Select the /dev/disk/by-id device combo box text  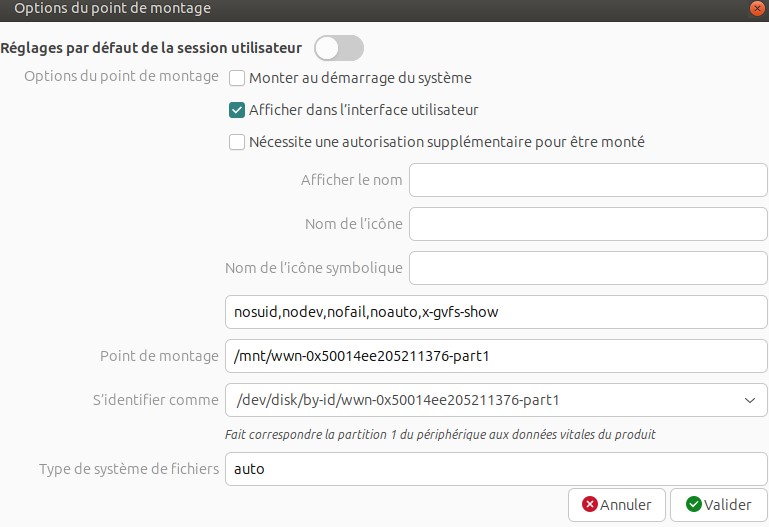[398, 400]
